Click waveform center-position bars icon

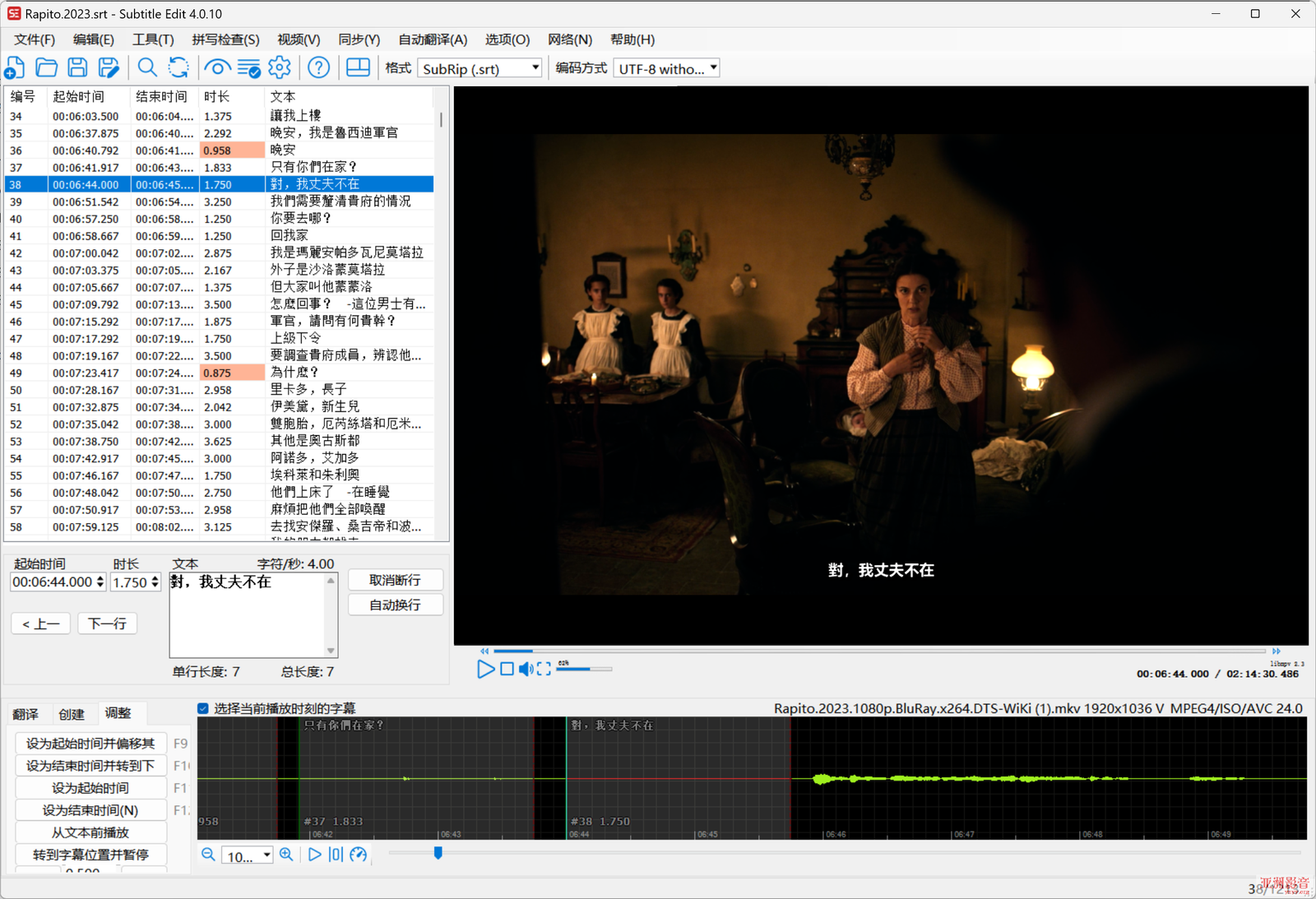point(336,855)
